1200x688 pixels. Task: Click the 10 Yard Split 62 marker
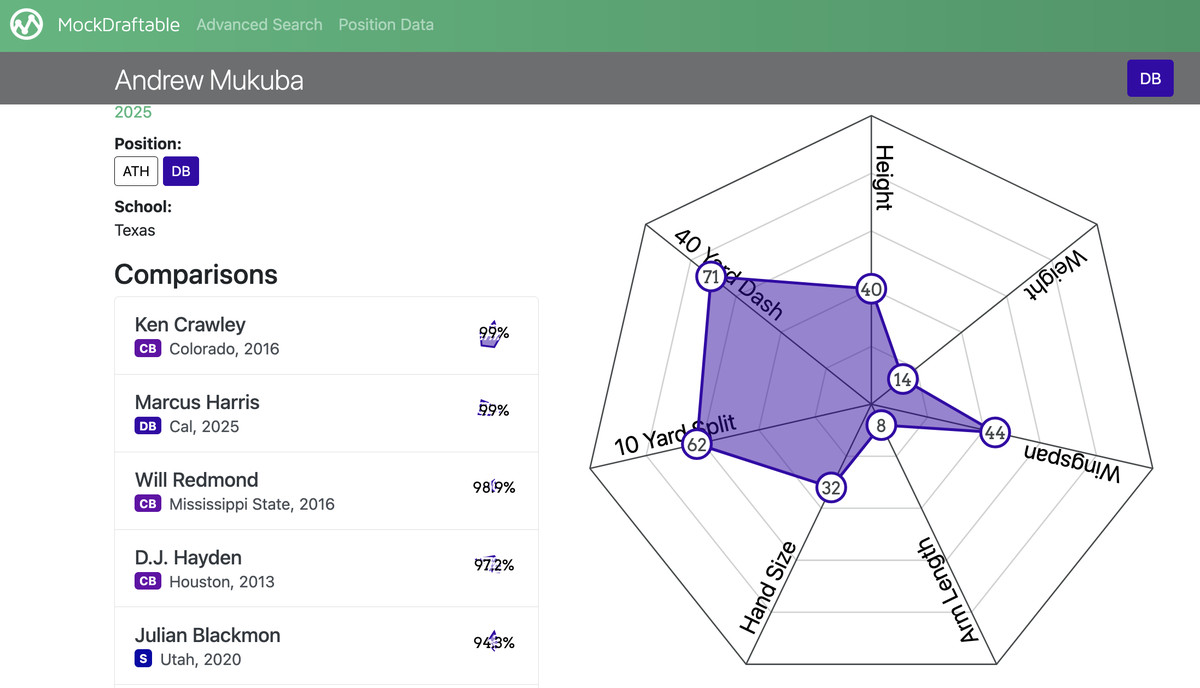[x=697, y=444]
